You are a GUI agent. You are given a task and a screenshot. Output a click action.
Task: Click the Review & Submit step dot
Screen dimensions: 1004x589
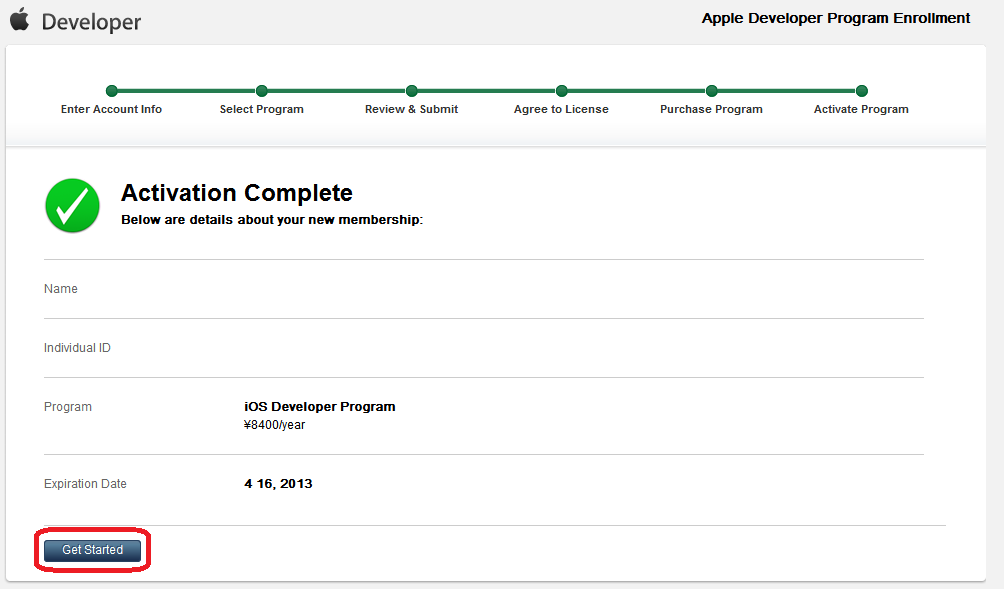tap(412, 91)
